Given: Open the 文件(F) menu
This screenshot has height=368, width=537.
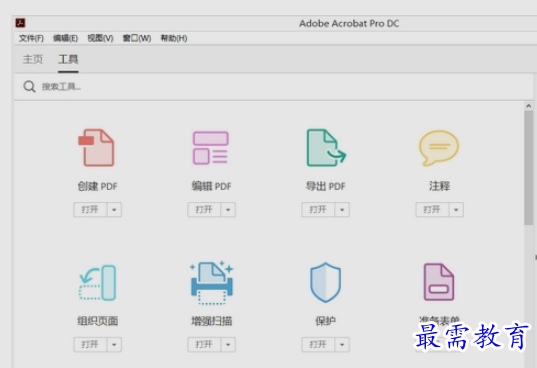Looking at the screenshot, I should pyautogui.click(x=31, y=38).
